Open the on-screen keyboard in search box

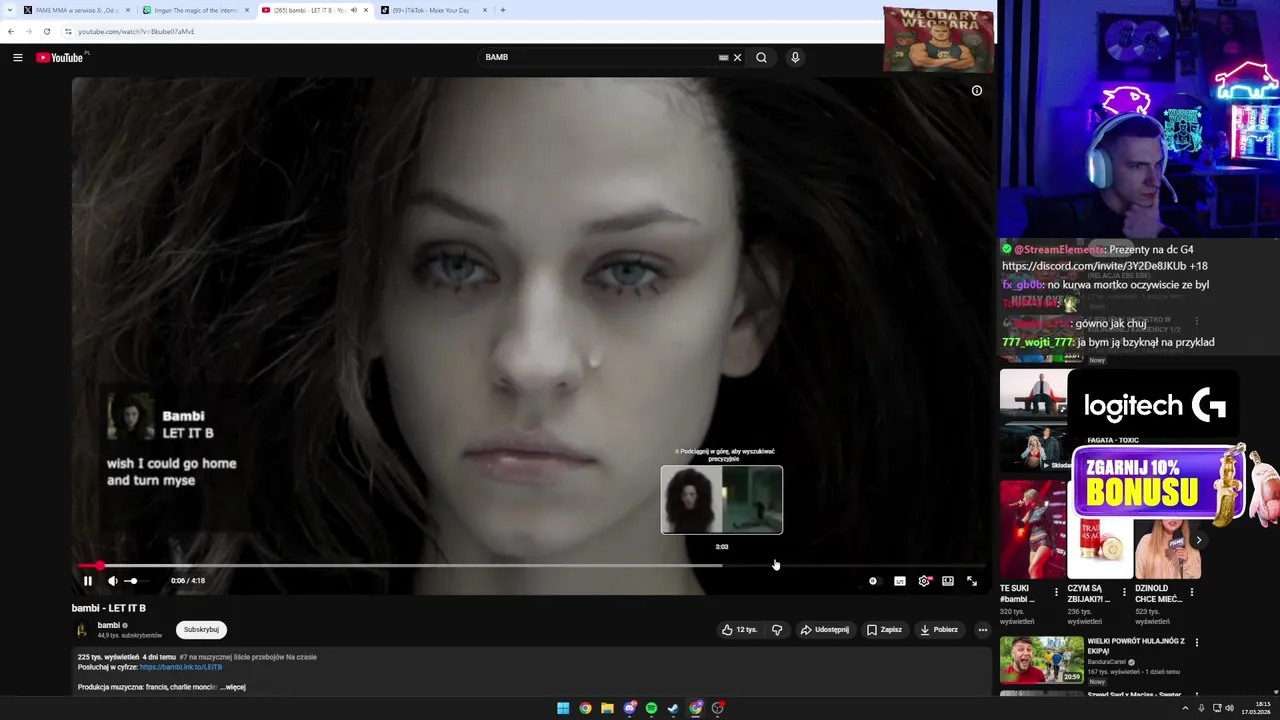724,58
